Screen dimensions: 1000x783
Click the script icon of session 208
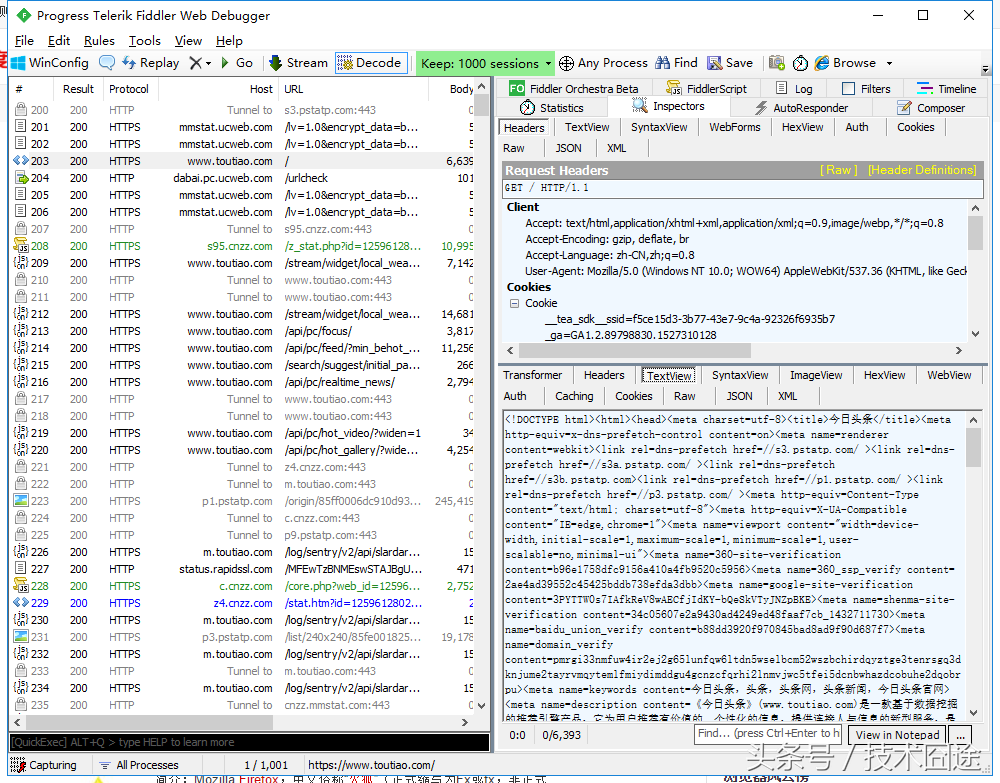21,245
